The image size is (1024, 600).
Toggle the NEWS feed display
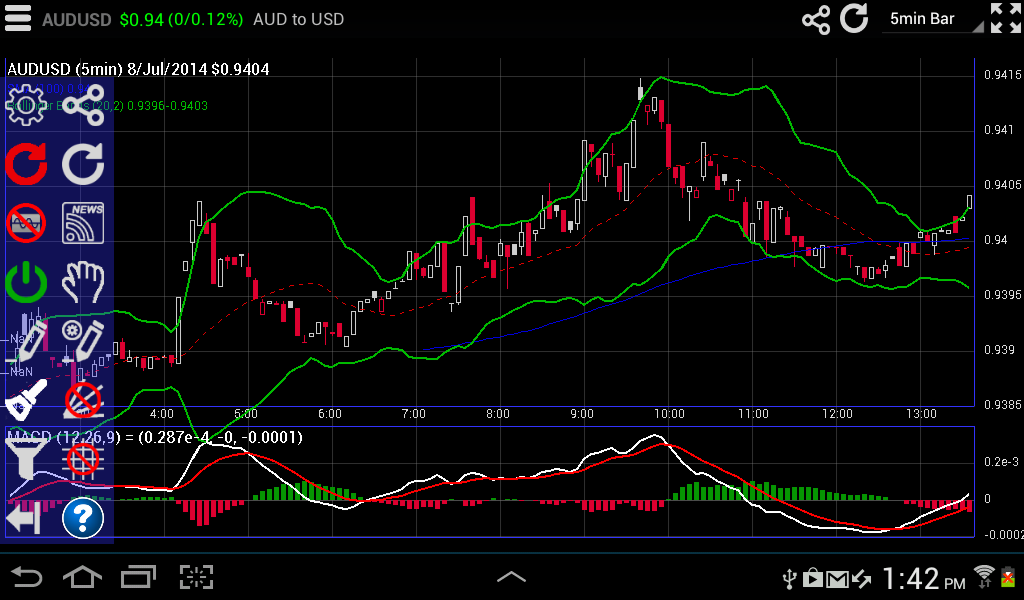(x=84, y=222)
